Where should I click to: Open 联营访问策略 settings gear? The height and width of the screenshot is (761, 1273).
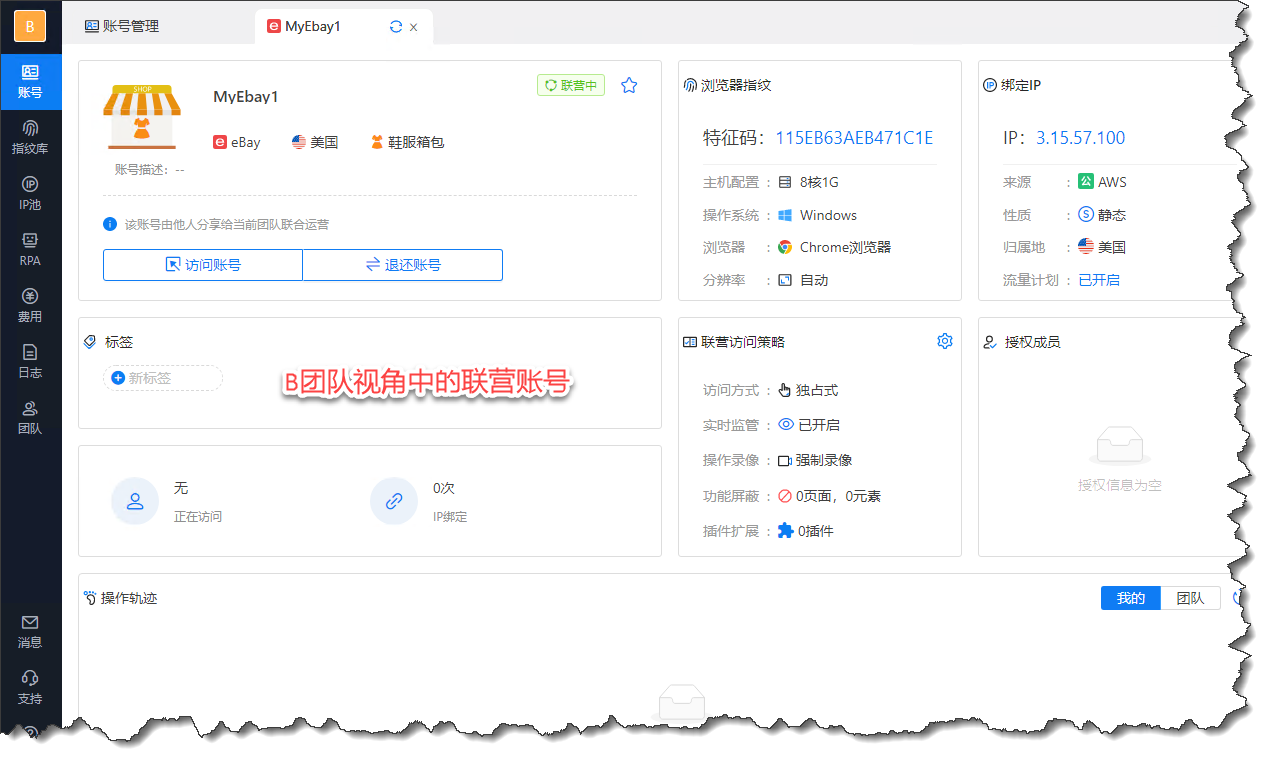(944, 342)
